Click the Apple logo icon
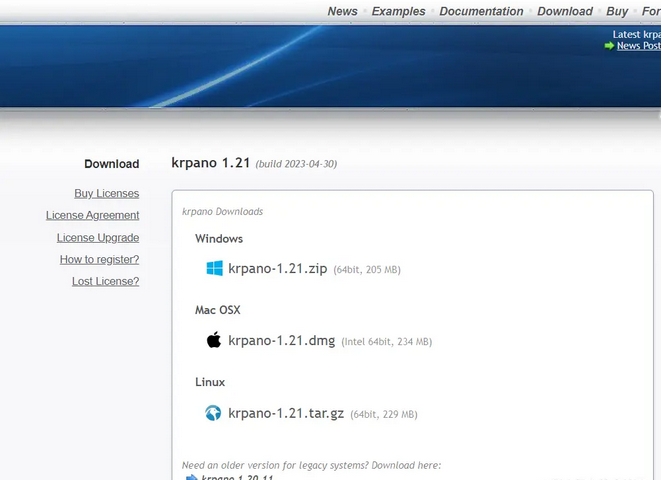The image size is (662, 480). [214, 340]
